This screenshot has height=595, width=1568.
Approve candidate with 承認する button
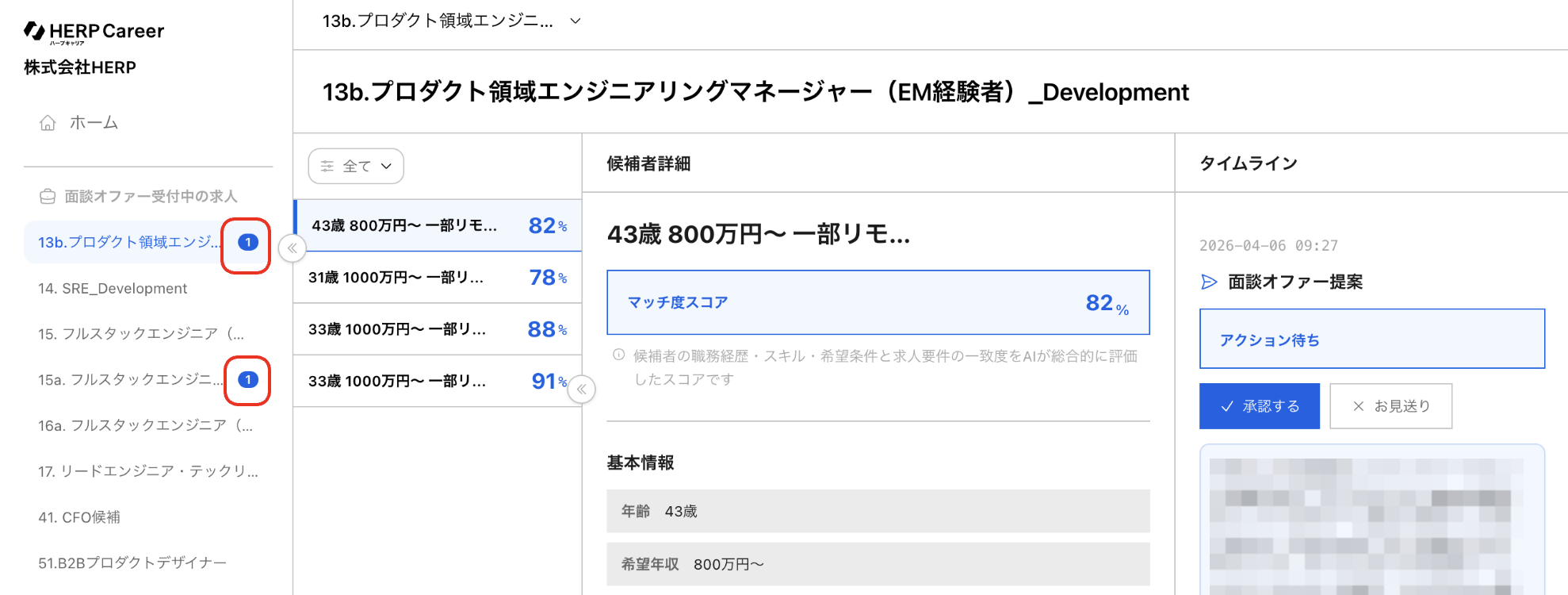pyautogui.click(x=1260, y=406)
